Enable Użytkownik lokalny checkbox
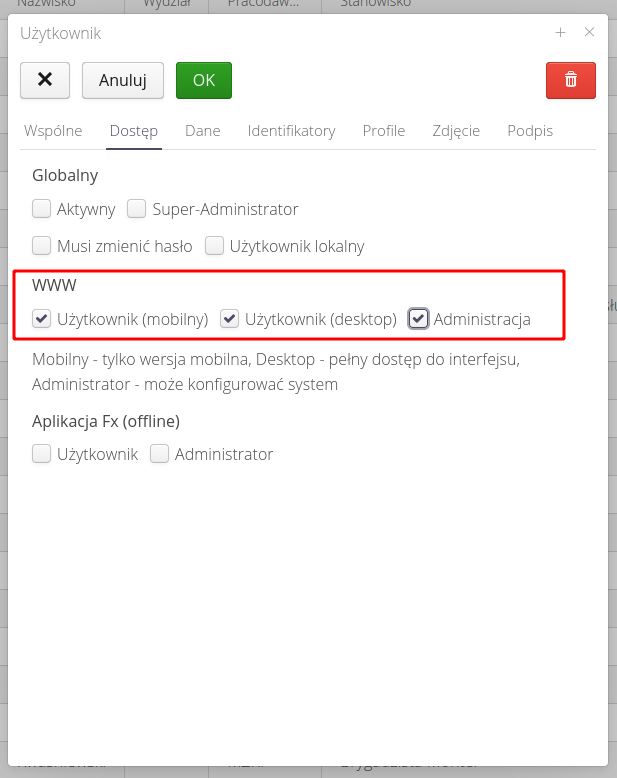617x778 pixels. pyautogui.click(x=214, y=246)
